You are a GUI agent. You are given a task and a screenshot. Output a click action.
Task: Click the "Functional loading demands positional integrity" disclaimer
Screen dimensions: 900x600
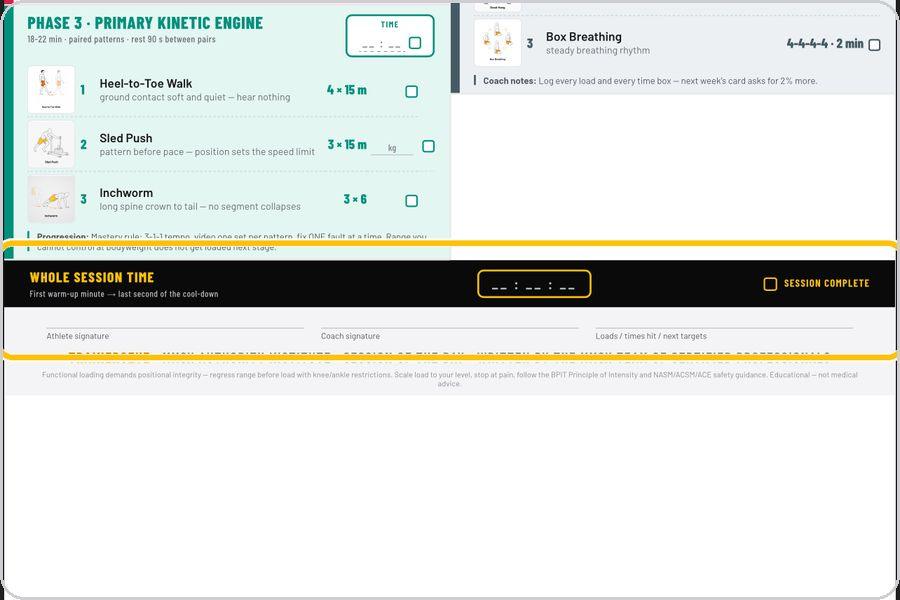pyautogui.click(x=449, y=379)
